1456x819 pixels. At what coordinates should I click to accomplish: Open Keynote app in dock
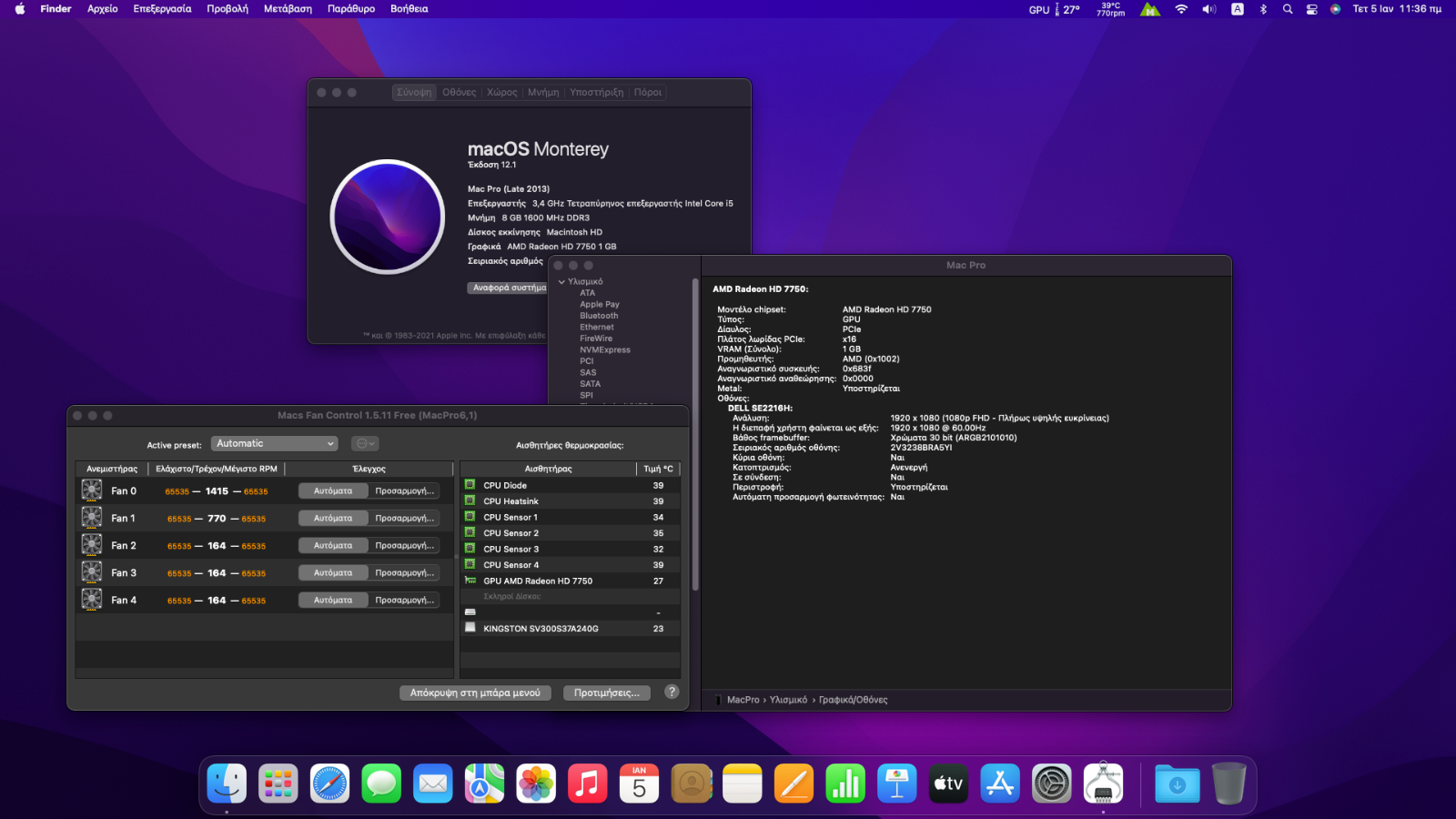(897, 784)
